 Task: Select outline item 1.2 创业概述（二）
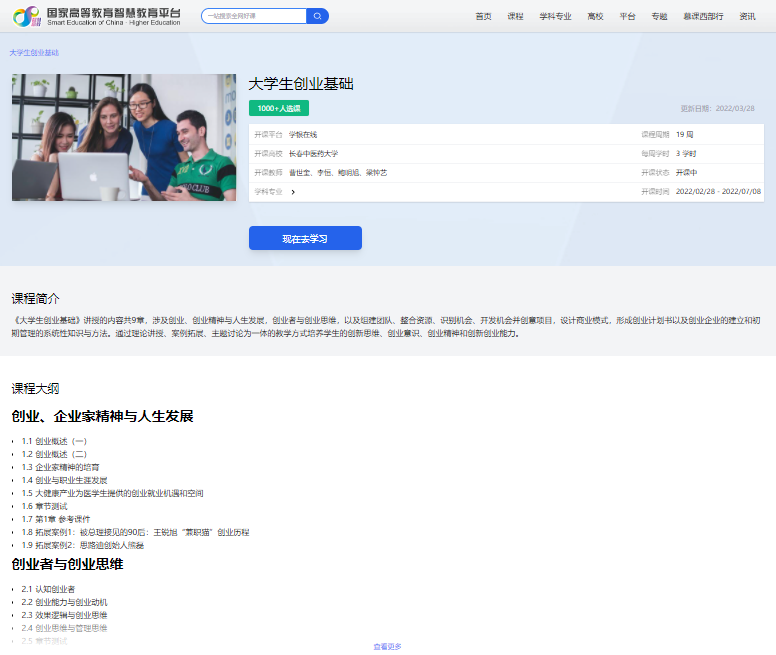[x=54, y=454]
